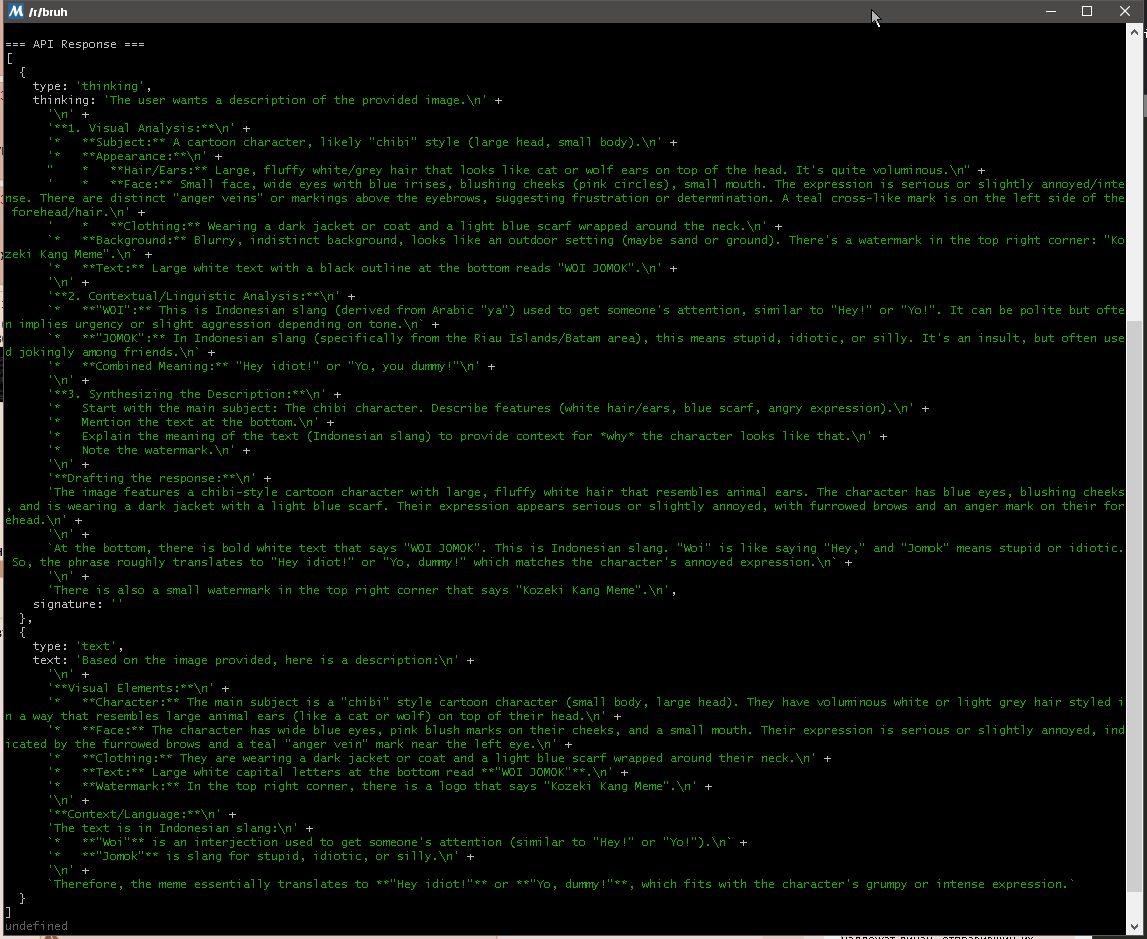Click the '**Drafting the response:**' line
This screenshot has width=1147, height=939.
[159, 478]
